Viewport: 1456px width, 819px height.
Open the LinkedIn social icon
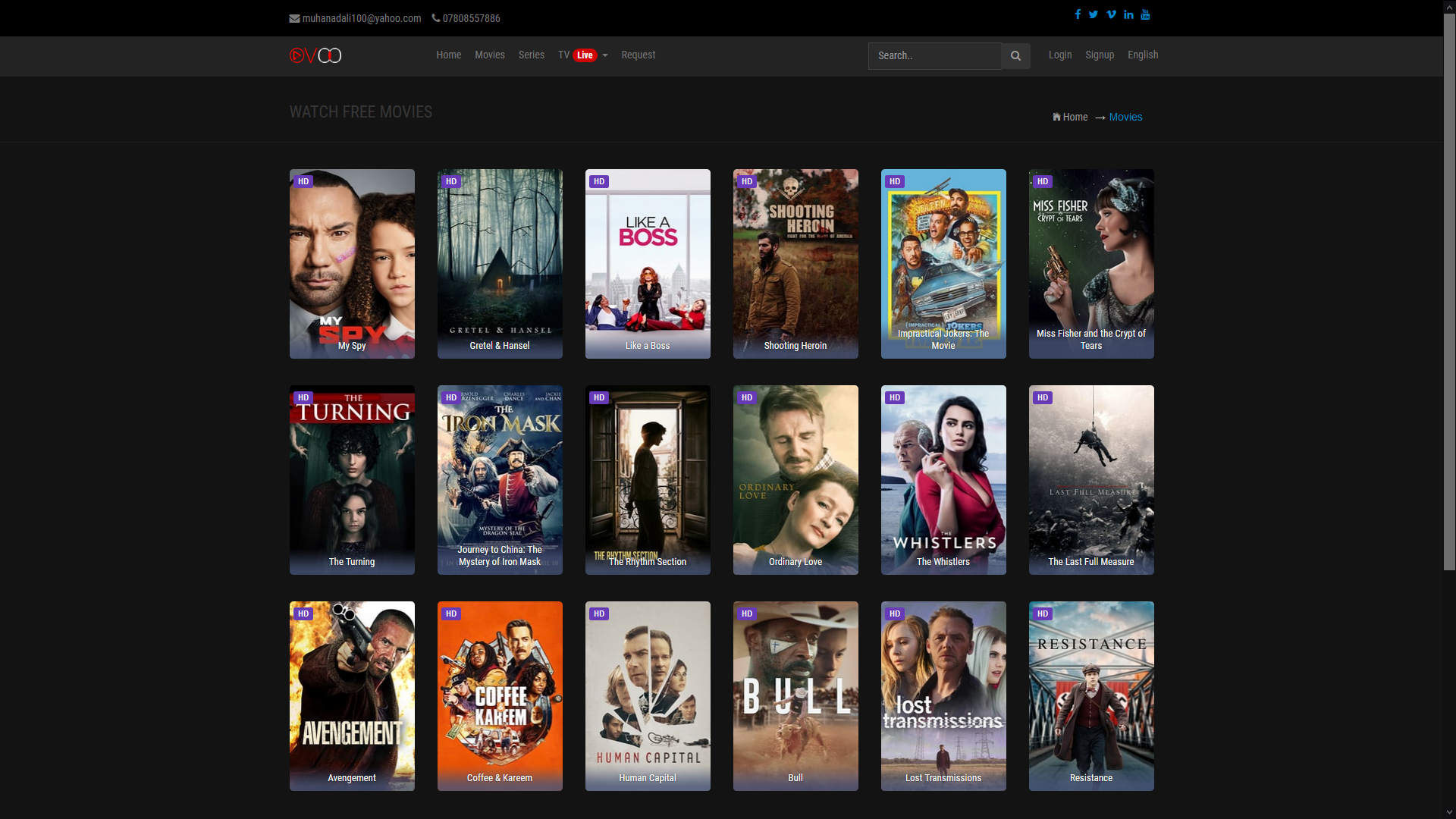[x=1128, y=14]
